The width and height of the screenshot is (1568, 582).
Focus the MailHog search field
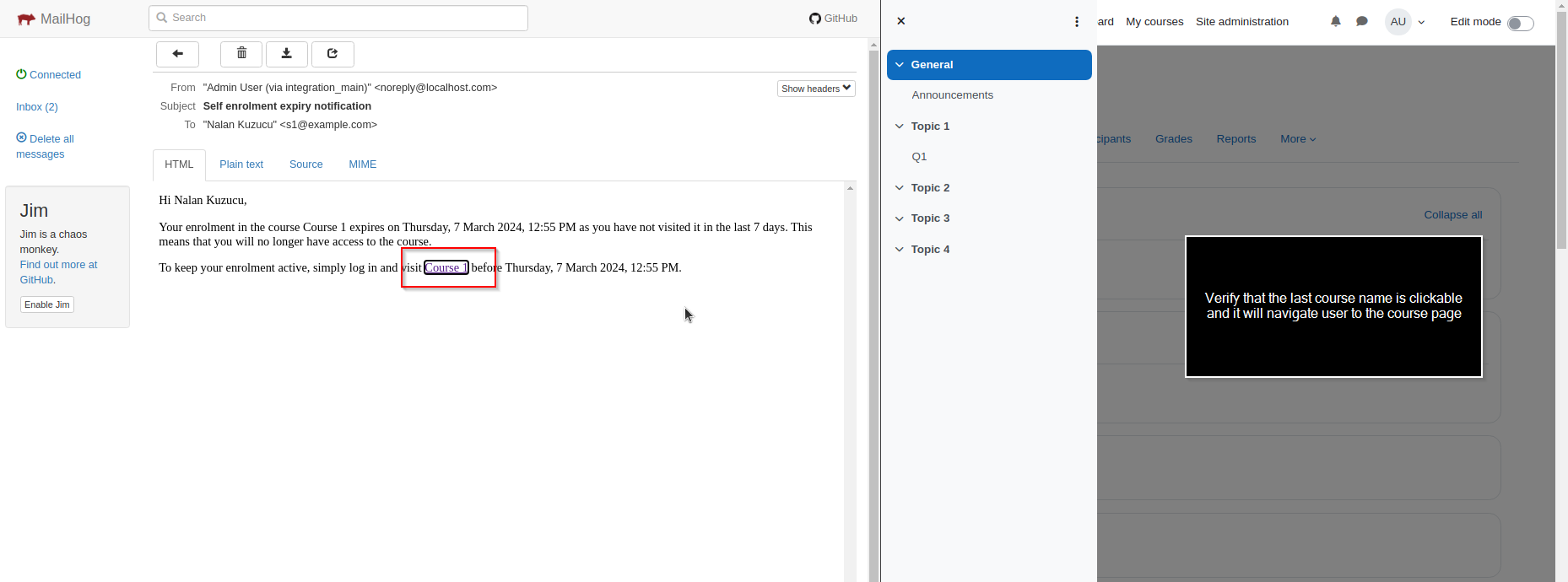tap(338, 18)
